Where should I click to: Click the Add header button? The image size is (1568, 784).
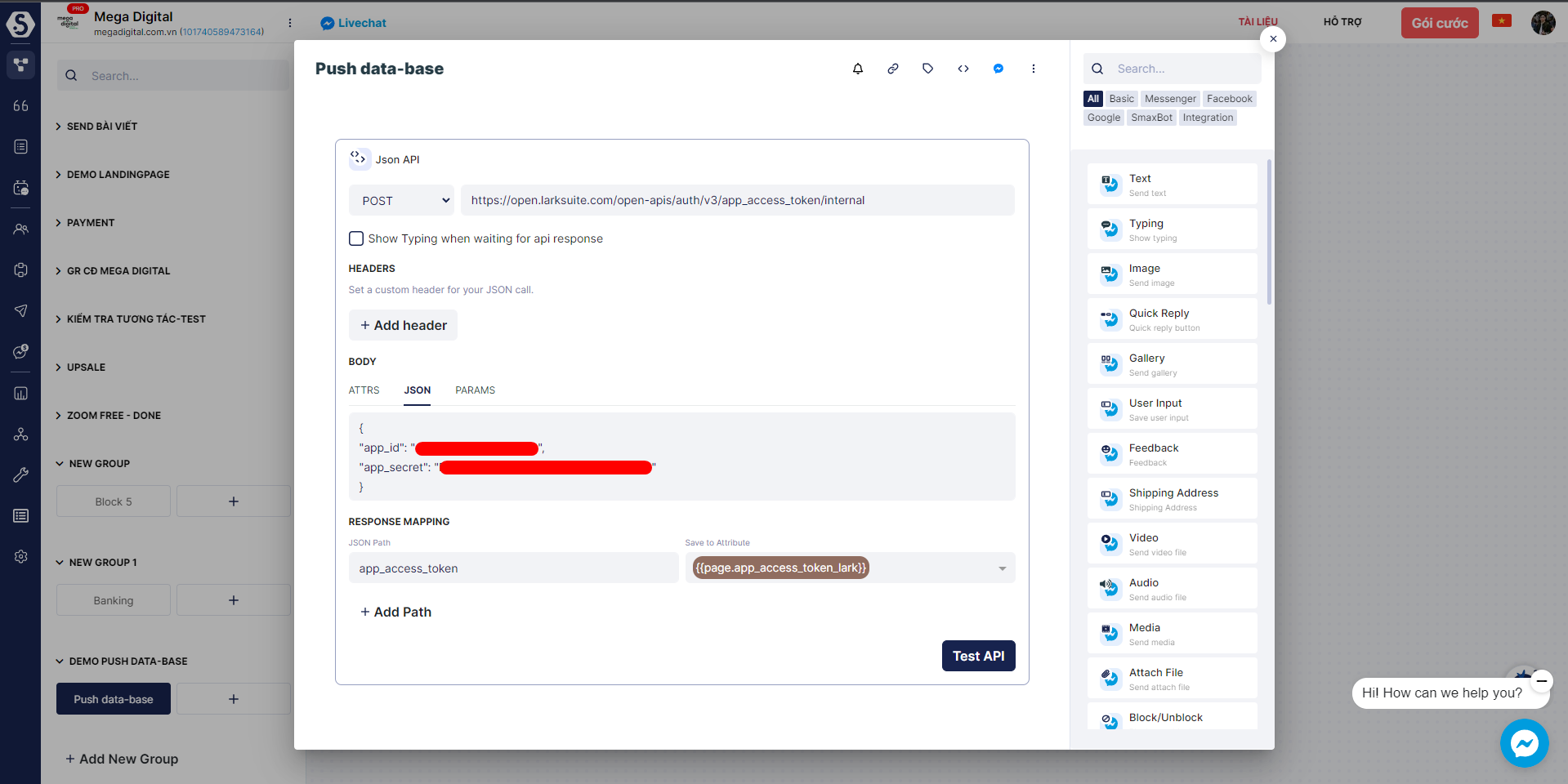(x=403, y=325)
